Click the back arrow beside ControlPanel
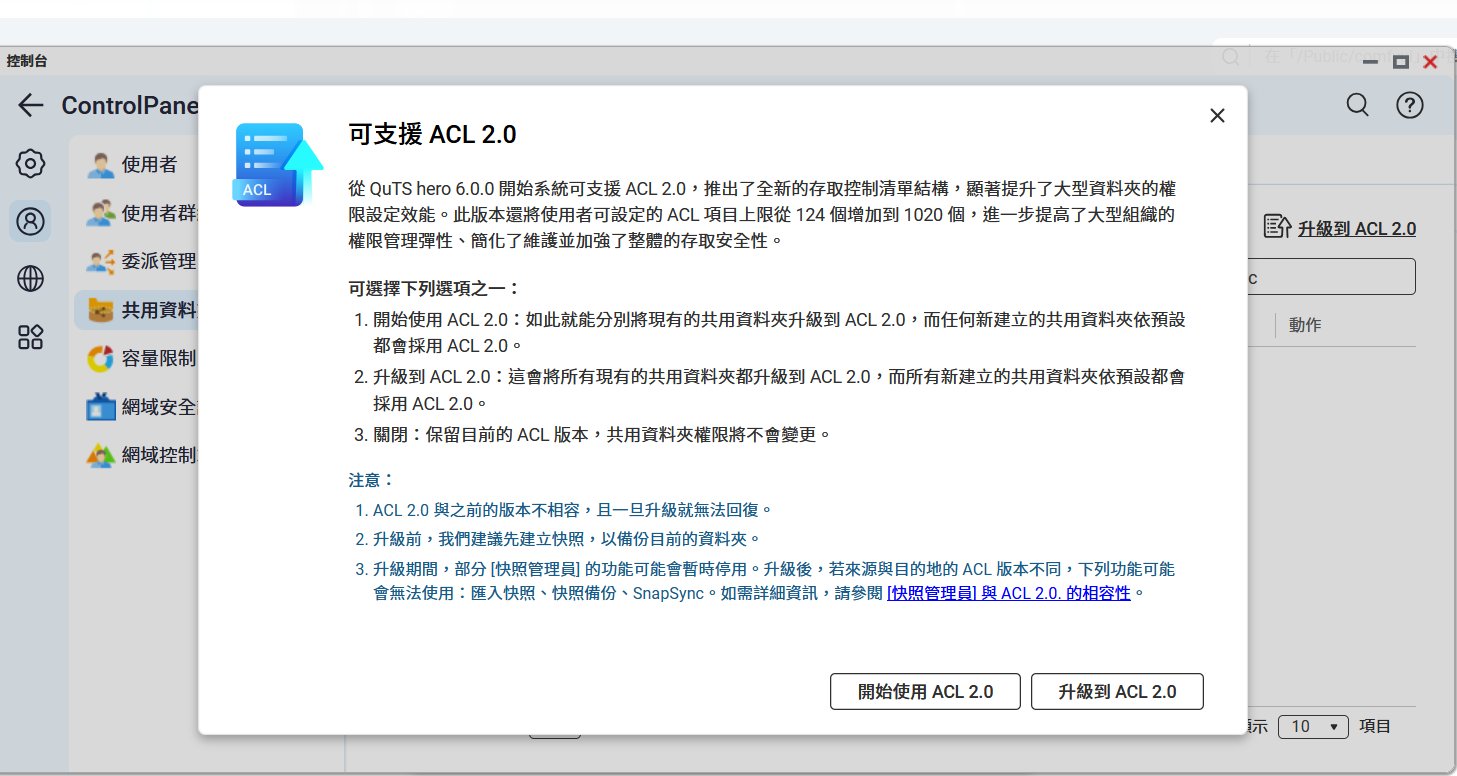1457x776 pixels. 31,105
